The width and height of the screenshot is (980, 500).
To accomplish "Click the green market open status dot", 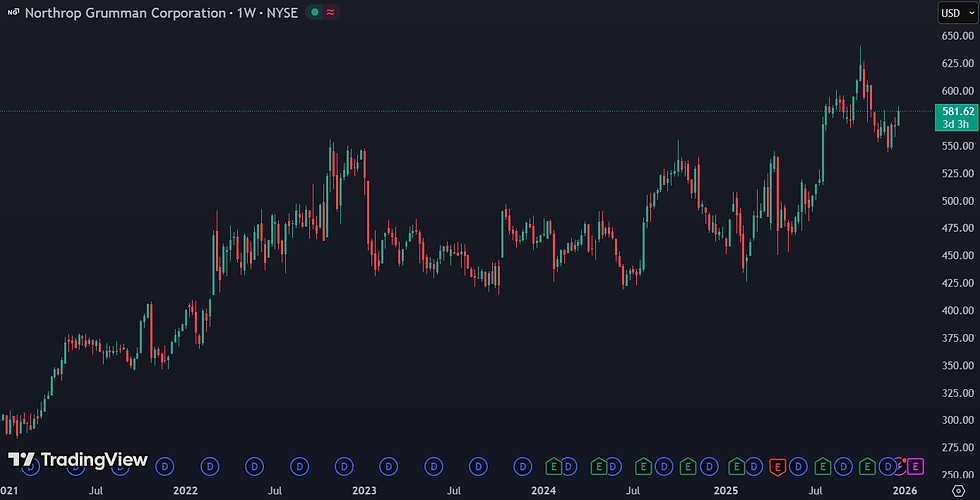I will [314, 12].
